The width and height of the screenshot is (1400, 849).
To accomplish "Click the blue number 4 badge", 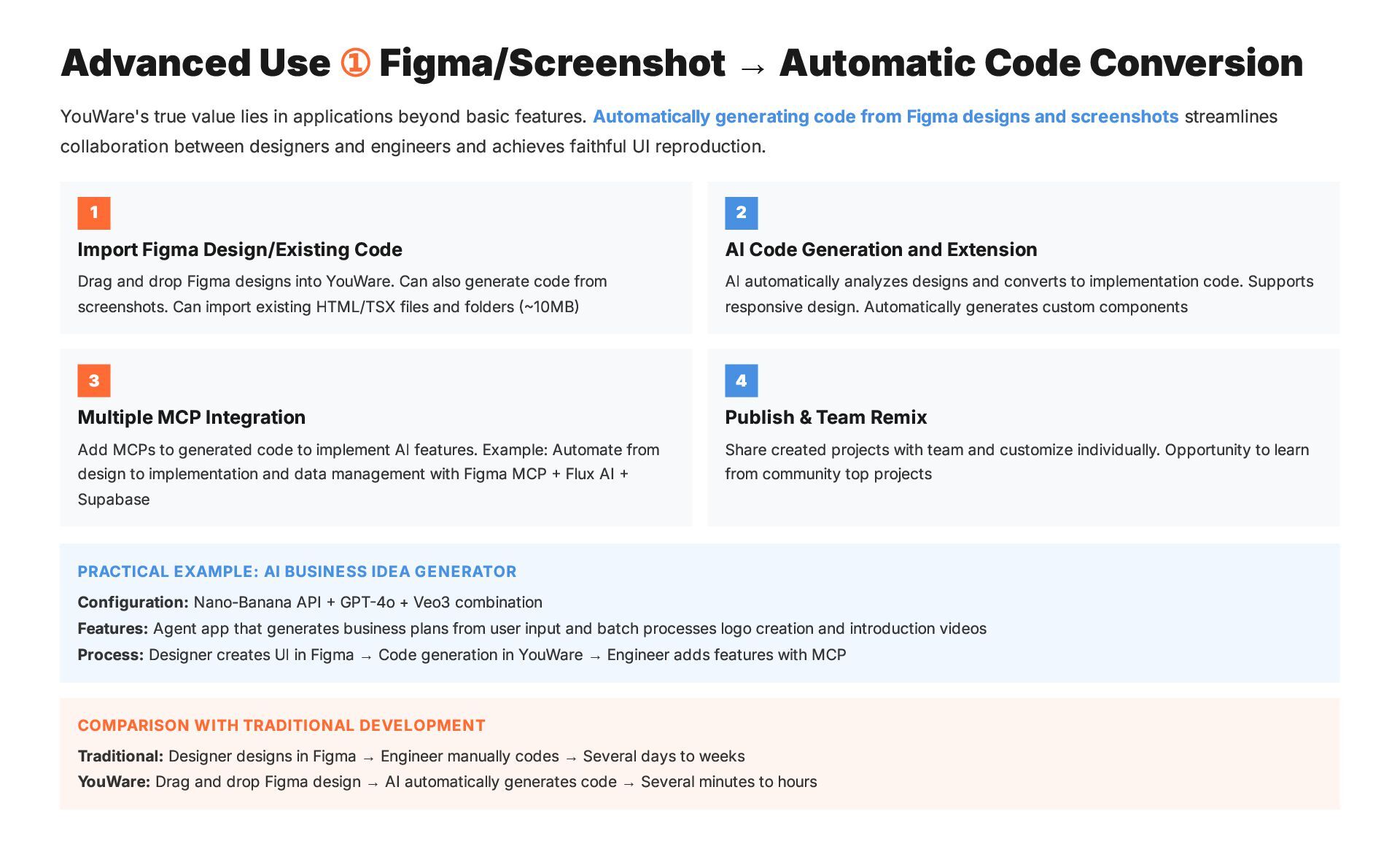I will tap(741, 381).
